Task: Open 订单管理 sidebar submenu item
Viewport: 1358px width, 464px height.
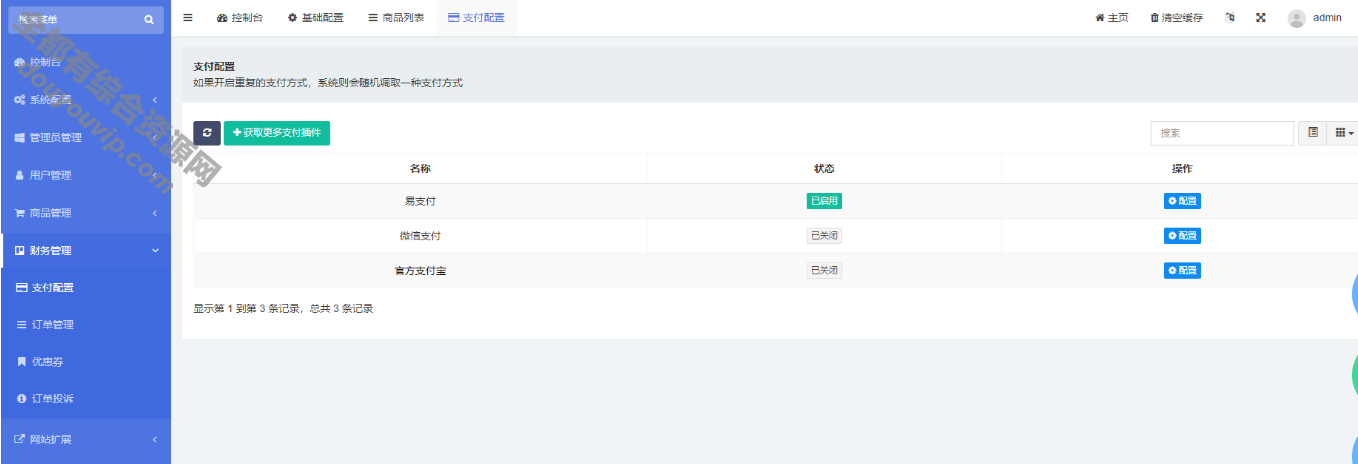Action: [85, 325]
